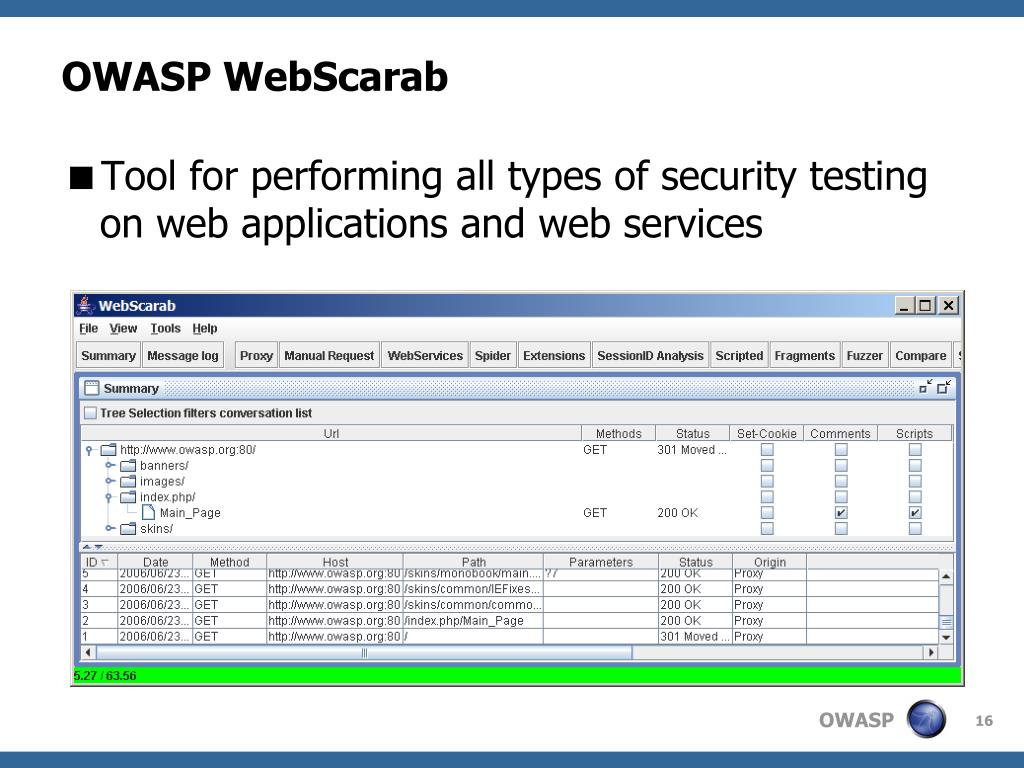Click the ID column sort arrow

coord(105,562)
